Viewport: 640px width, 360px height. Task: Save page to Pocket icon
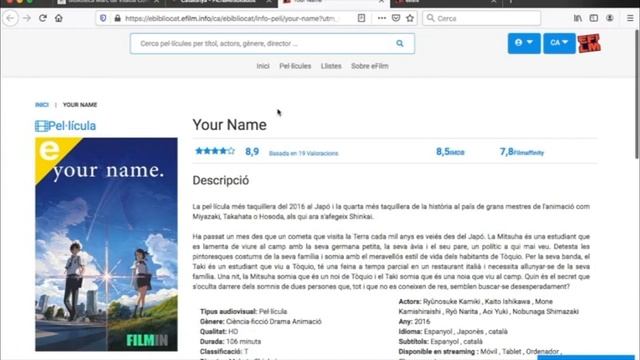pos(396,18)
